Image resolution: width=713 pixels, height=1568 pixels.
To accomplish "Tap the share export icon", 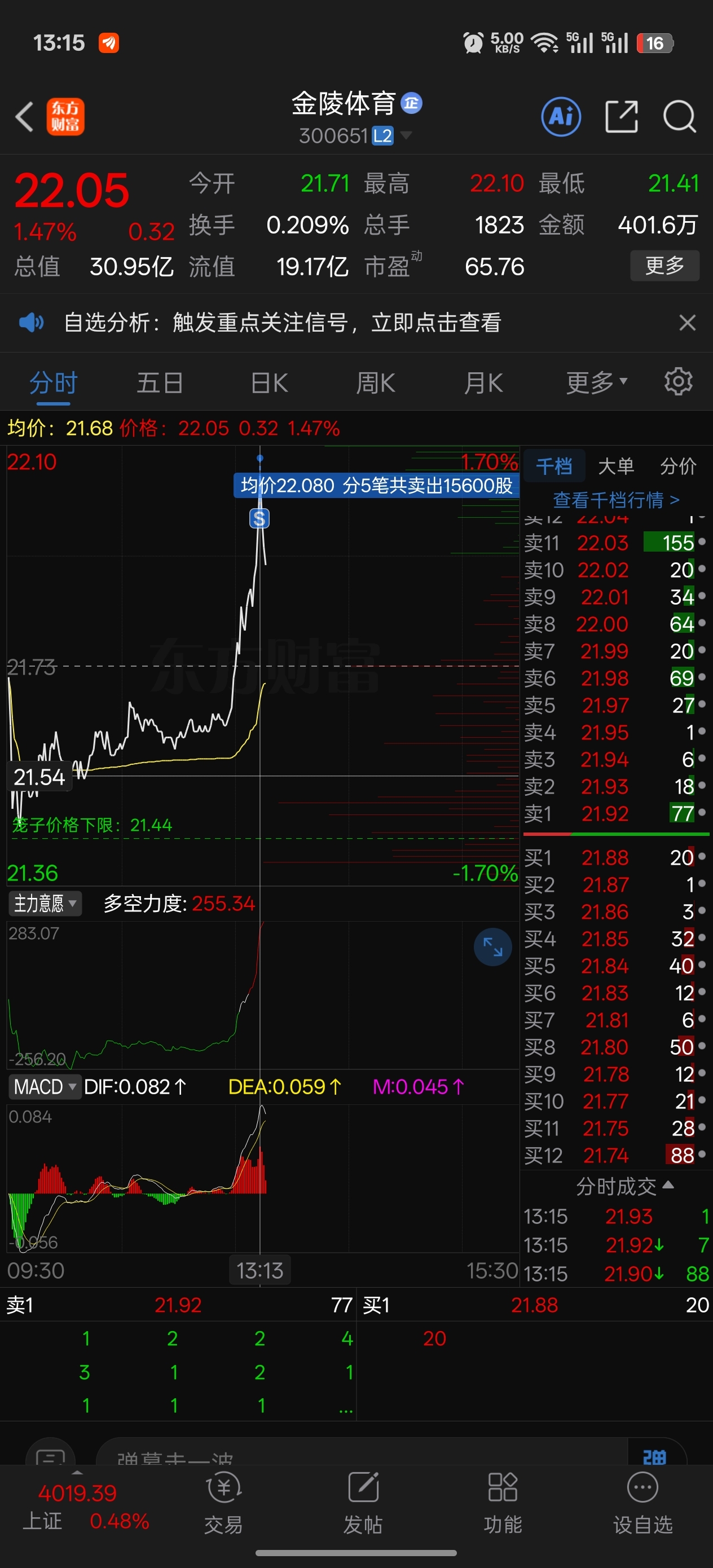I will pyautogui.click(x=622, y=116).
